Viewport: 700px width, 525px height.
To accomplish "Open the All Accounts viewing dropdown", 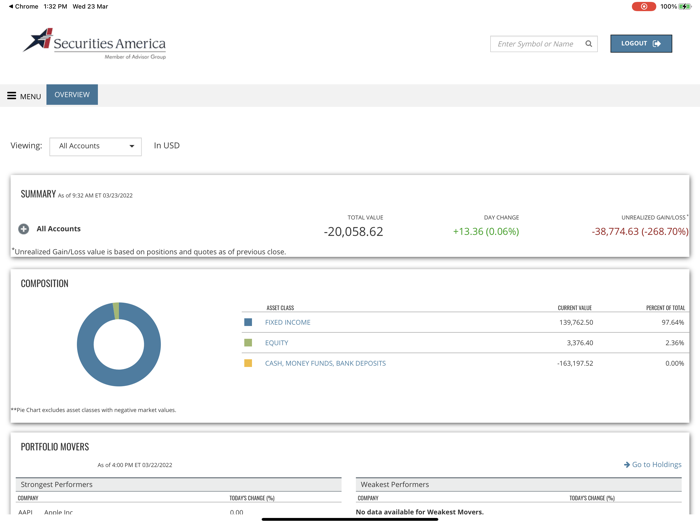I will [96, 146].
